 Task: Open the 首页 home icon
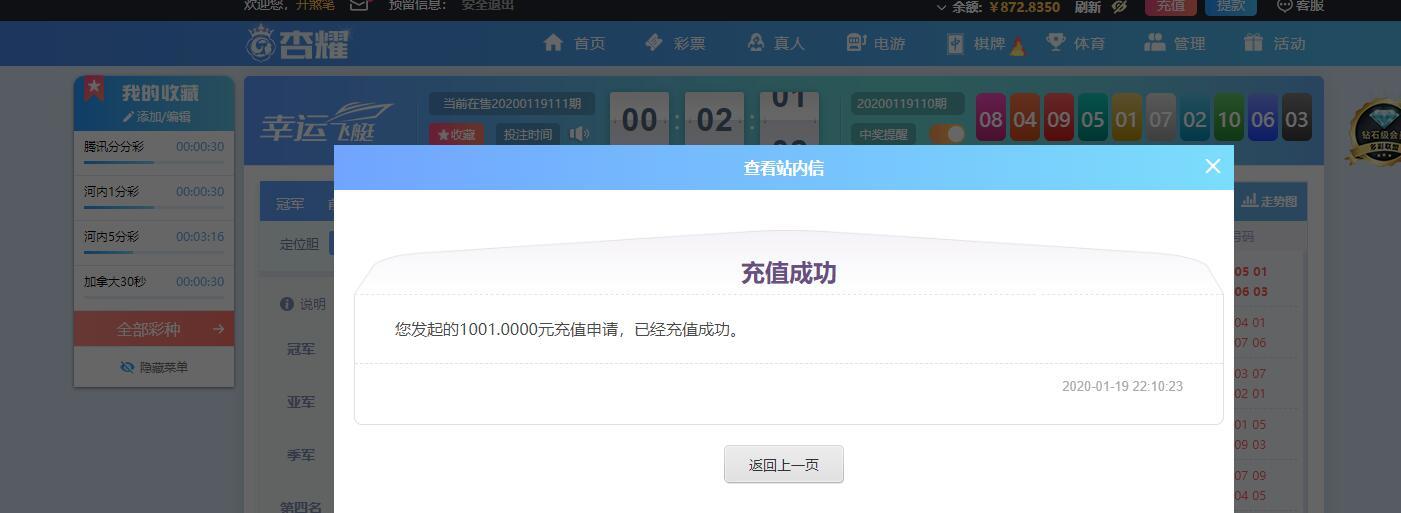click(x=553, y=43)
